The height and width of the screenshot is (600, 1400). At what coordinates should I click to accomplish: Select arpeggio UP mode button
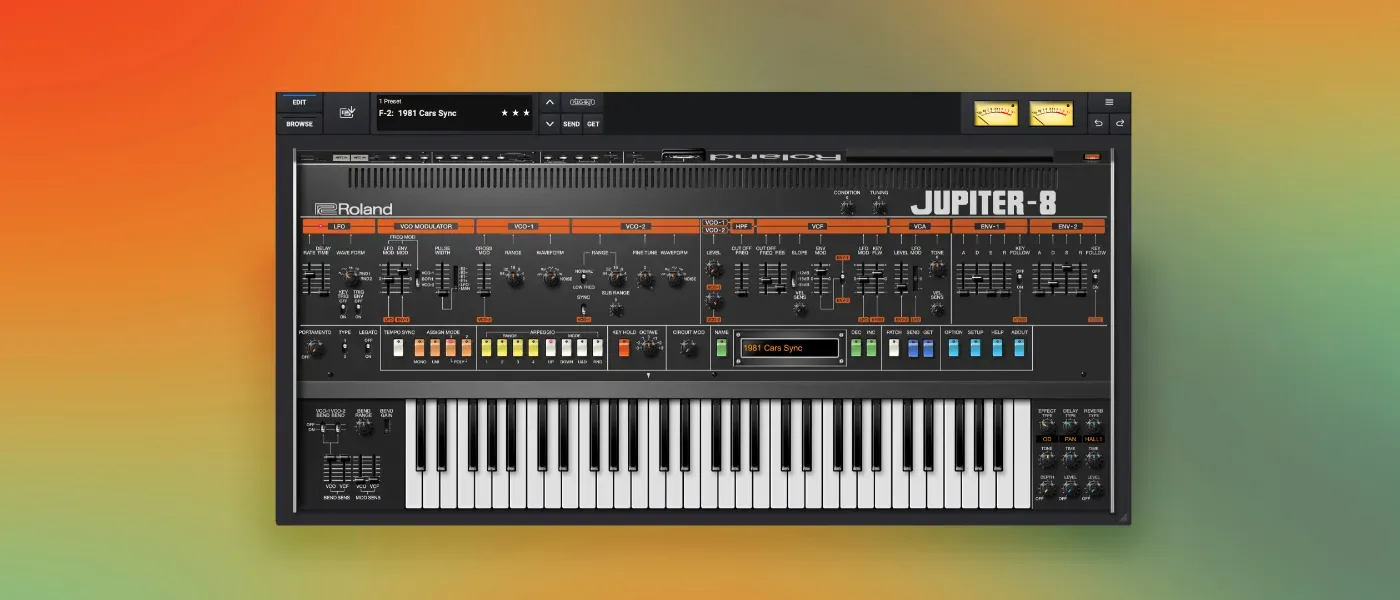click(551, 347)
